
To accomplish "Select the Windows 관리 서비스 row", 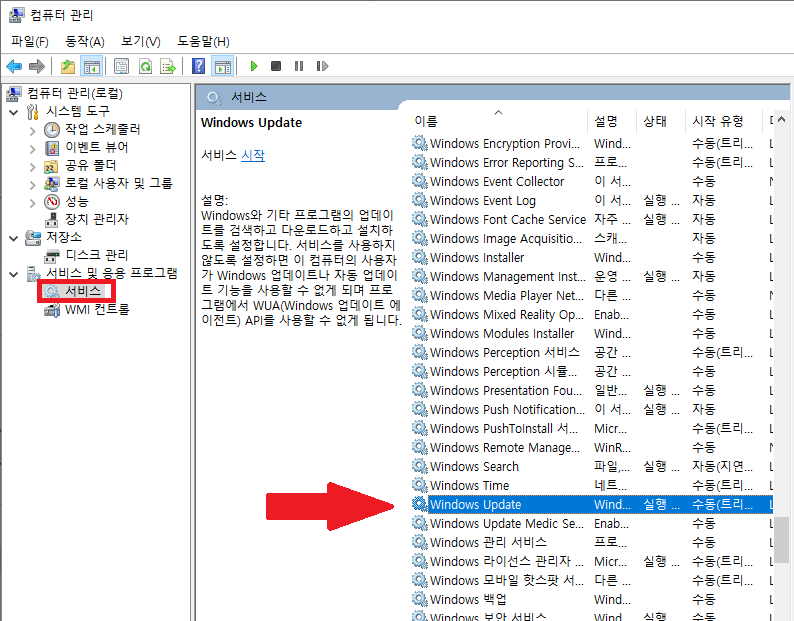I will (x=591, y=542).
